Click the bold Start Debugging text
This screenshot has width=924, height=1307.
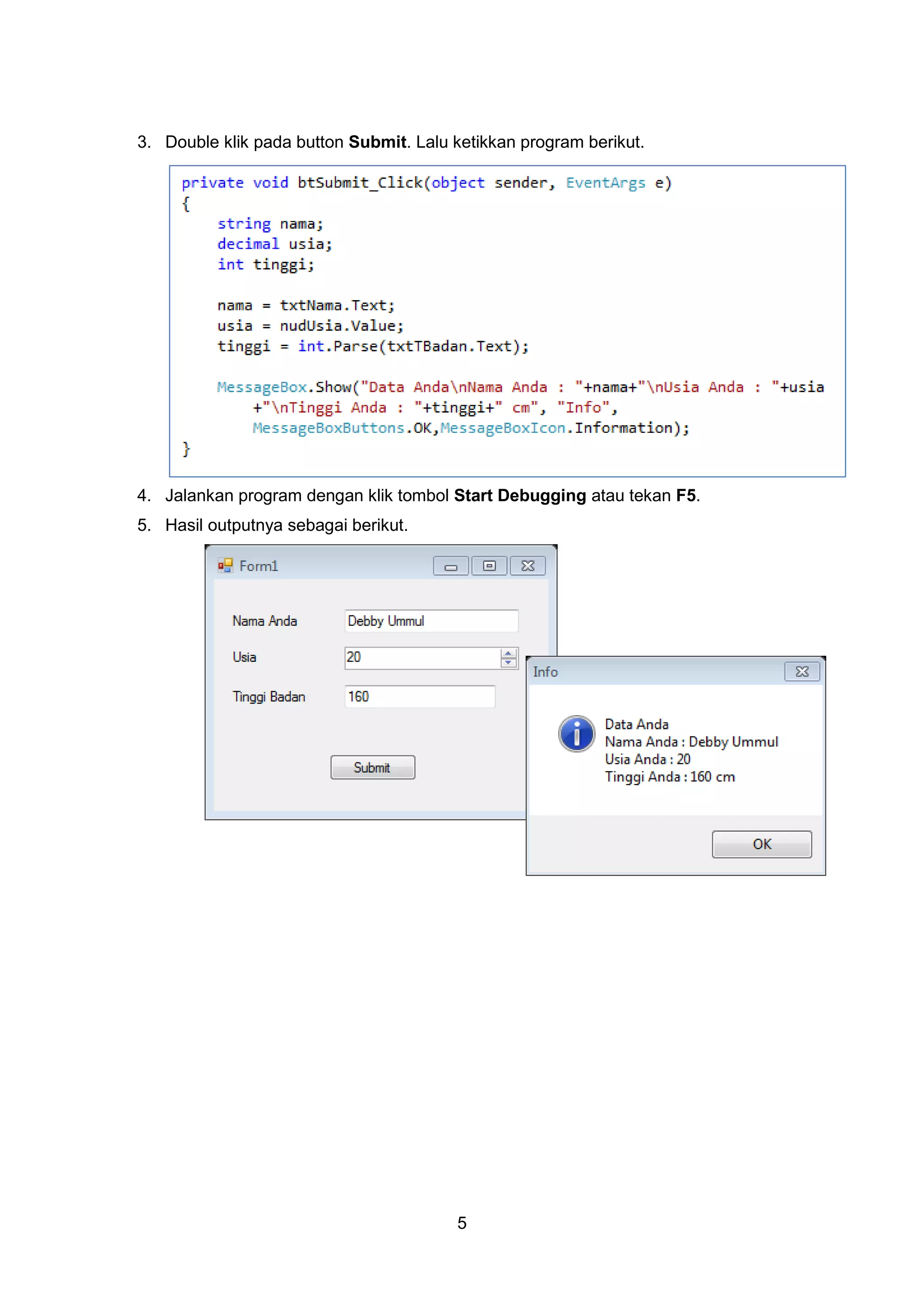click(519, 496)
